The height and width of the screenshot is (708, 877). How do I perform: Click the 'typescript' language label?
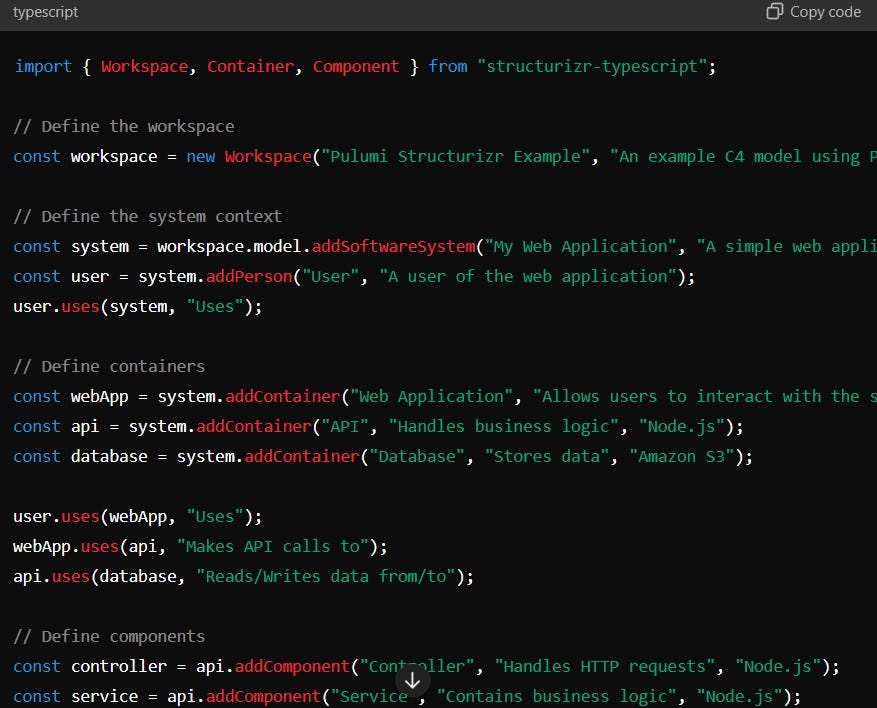45,12
